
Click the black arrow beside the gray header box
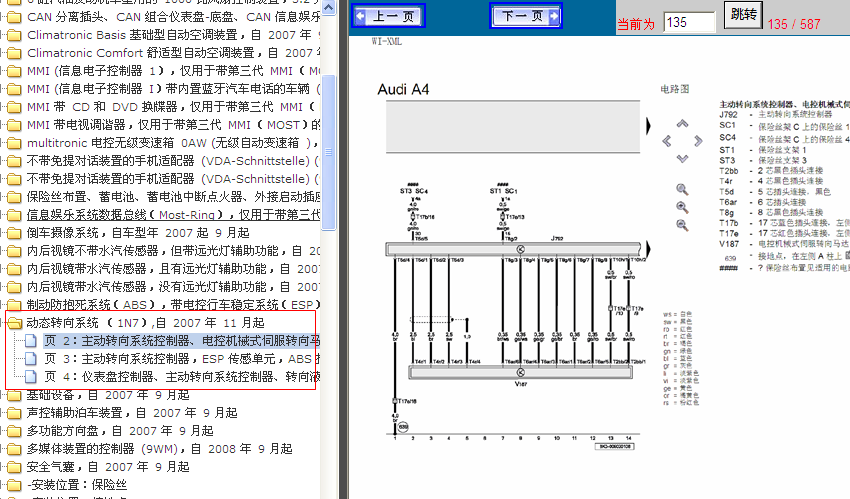coord(648,126)
